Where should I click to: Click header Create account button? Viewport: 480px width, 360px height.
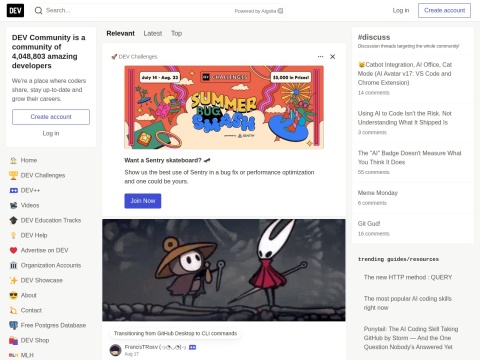pos(444,11)
